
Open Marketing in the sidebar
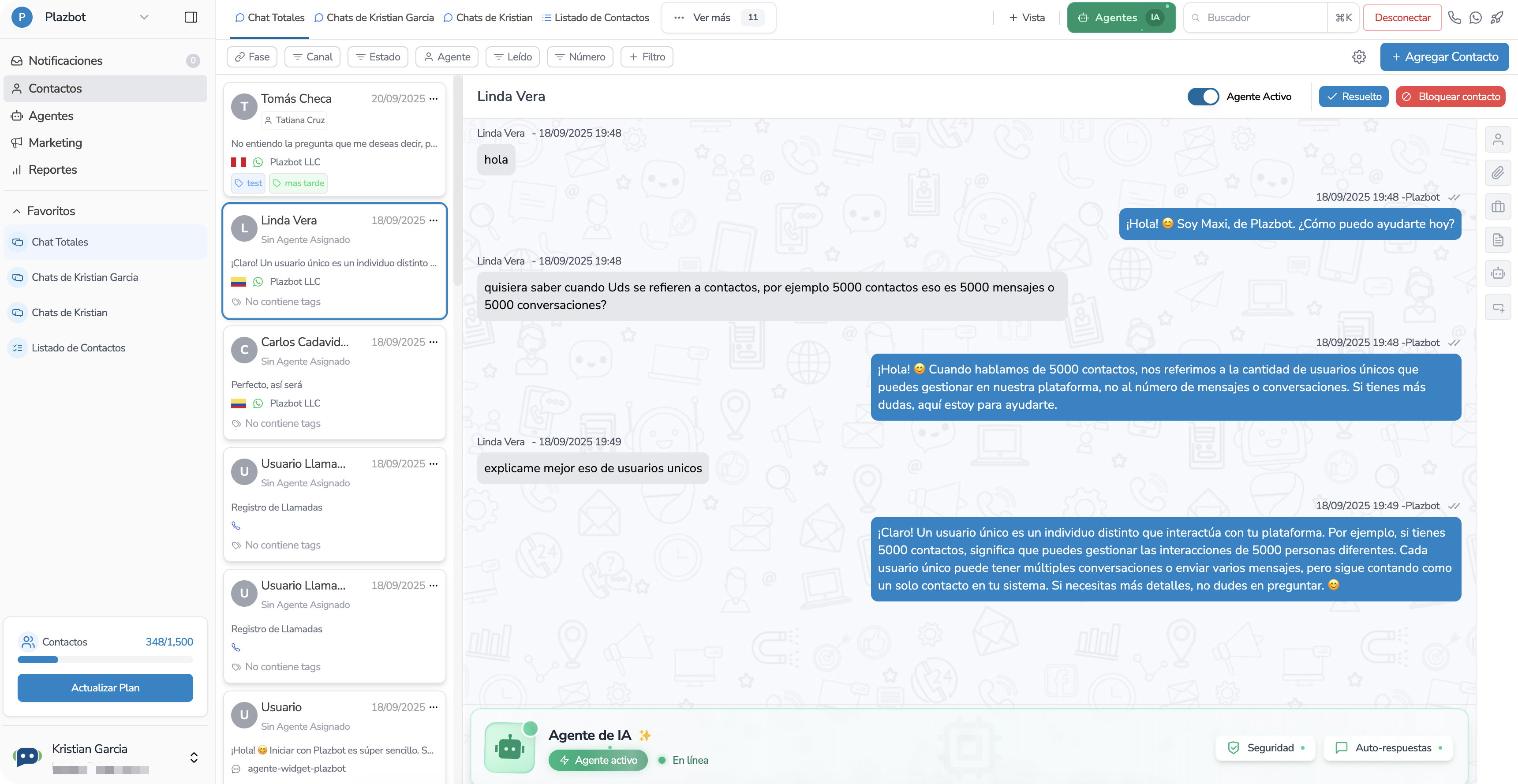click(x=56, y=142)
